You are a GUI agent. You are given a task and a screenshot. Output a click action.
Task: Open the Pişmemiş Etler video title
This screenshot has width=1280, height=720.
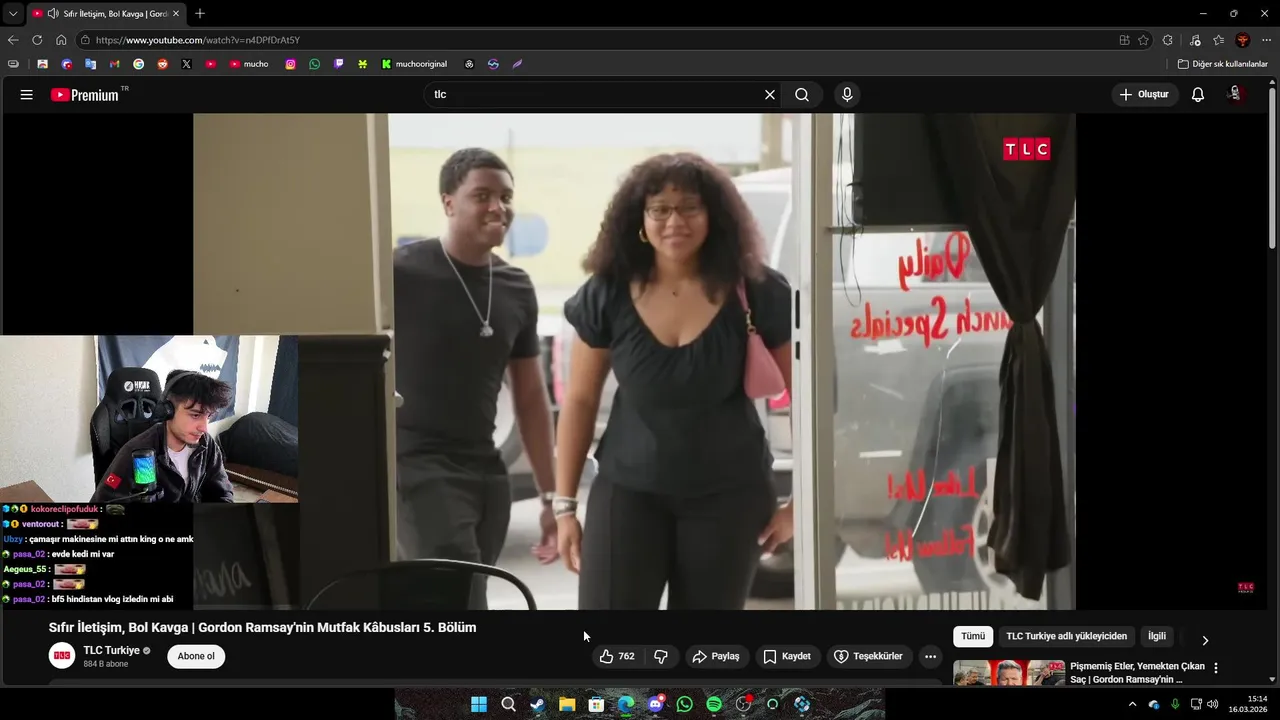1137,673
